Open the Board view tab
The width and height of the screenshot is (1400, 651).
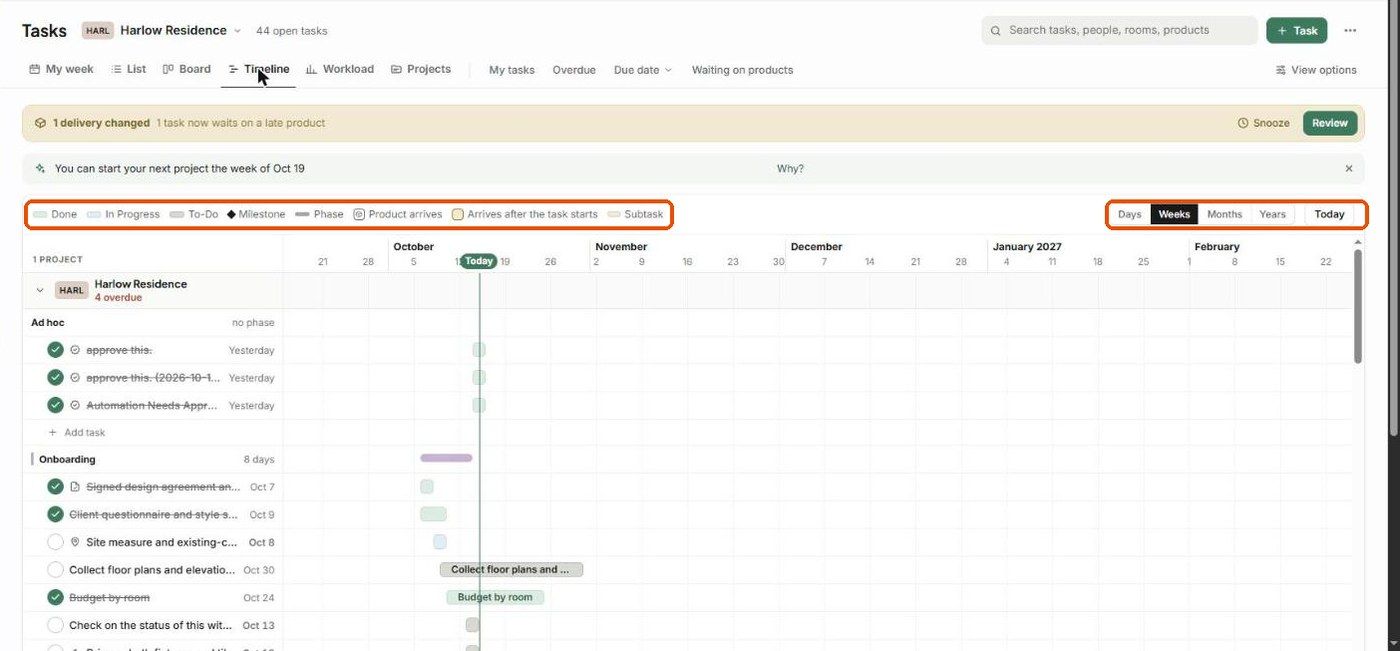186,69
